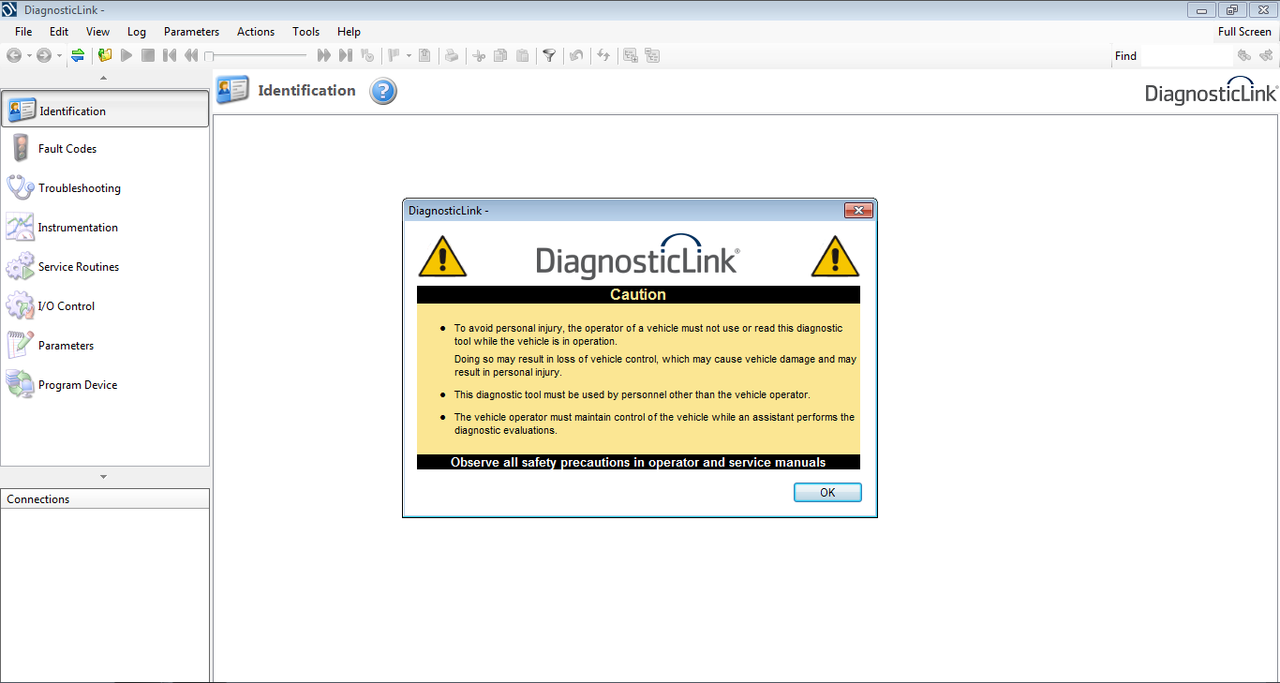Select Troubleshooting in the sidebar
The height and width of the screenshot is (683, 1280).
pyautogui.click(x=105, y=188)
